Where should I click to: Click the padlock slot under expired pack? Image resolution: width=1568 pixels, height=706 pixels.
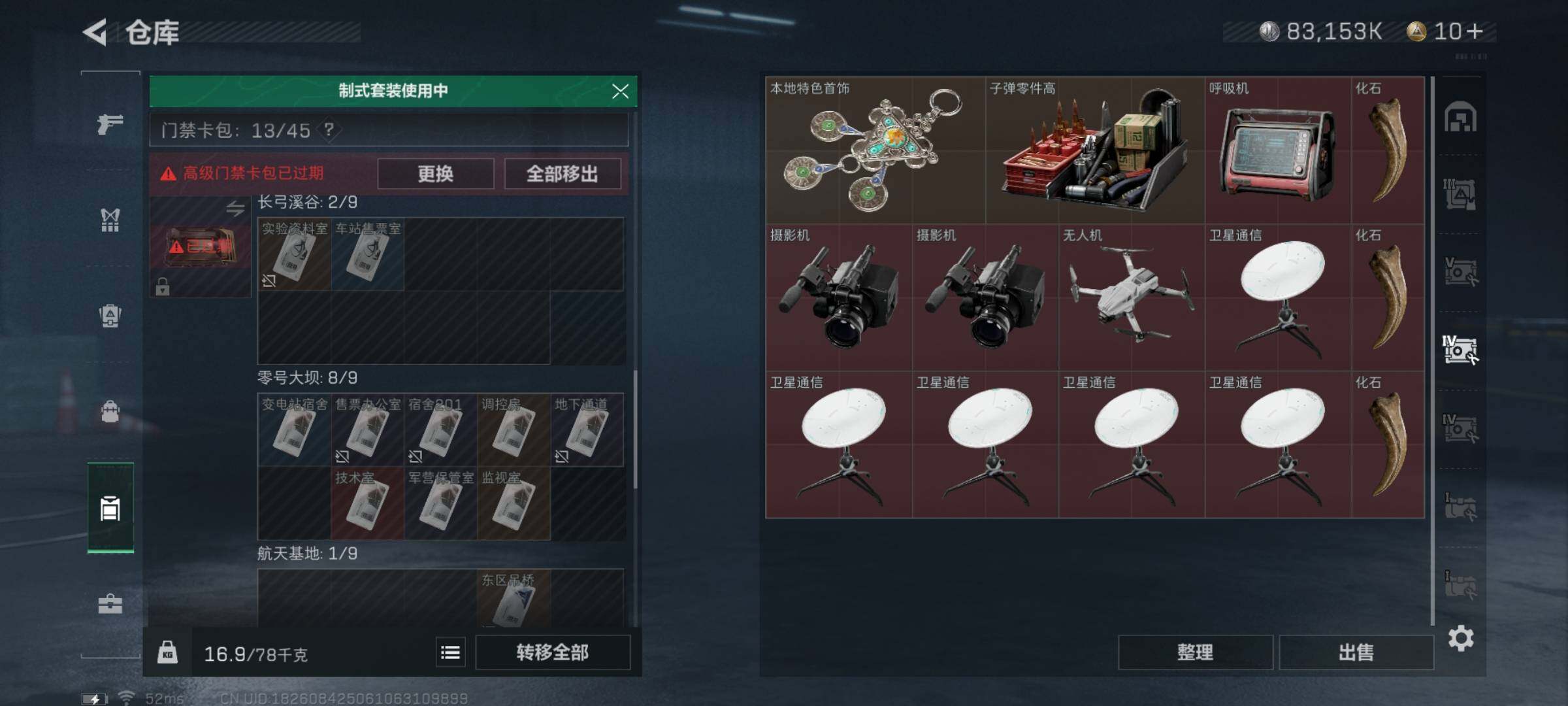(x=163, y=286)
